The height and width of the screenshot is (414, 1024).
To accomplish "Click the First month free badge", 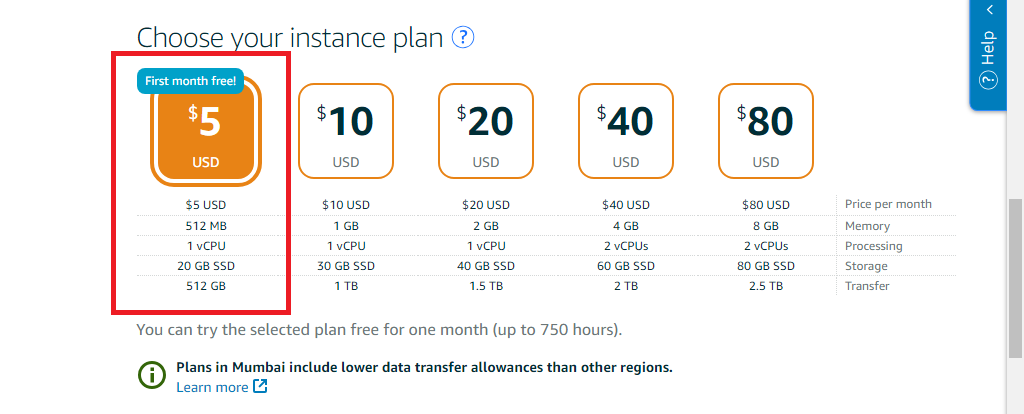I will 190,81.
